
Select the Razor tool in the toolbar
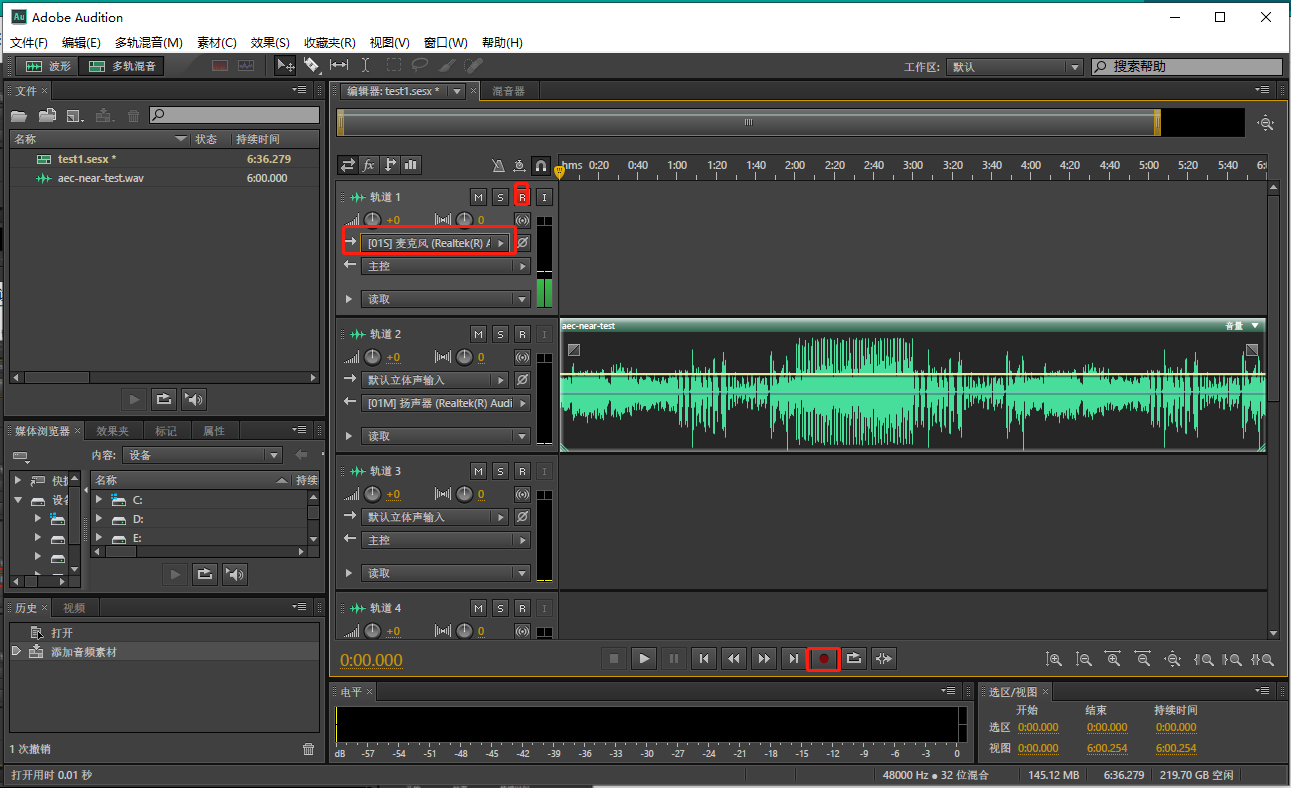pyautogui.click(x=312, y=65)
